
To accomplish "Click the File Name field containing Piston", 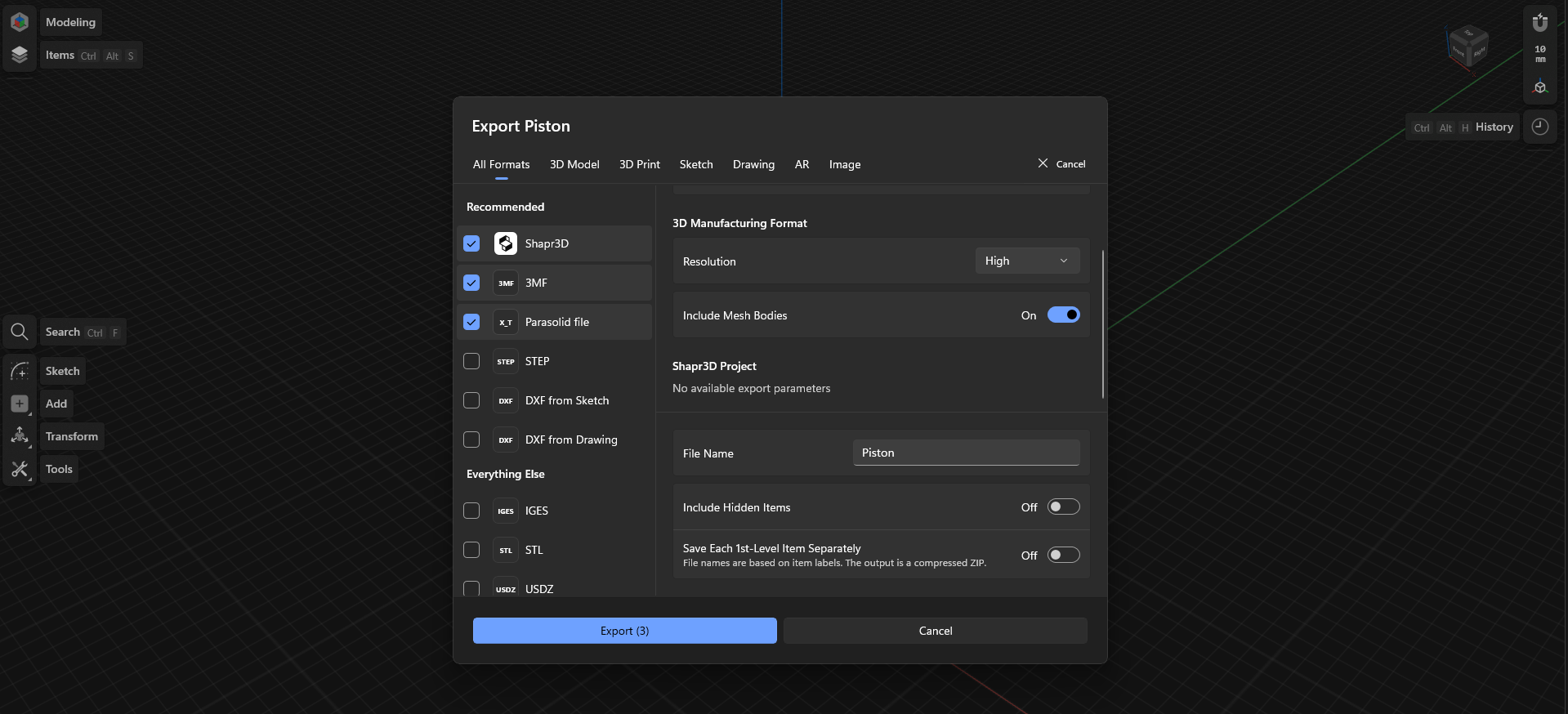I will coord(967,453).
